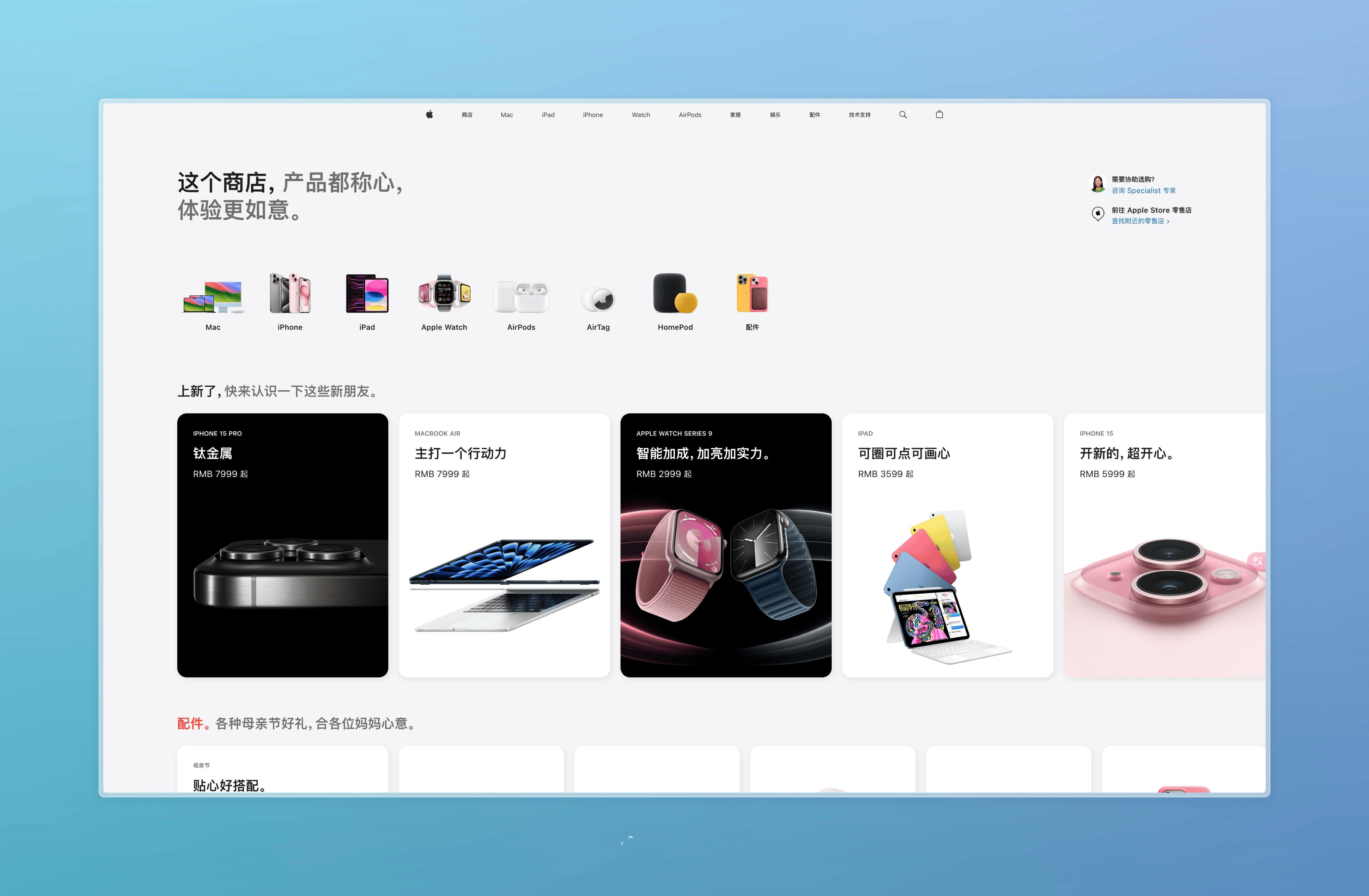Select the HomePod category icon
Image resolution: width=1369 pixels, height=896 pixels.
coord(675,293)
